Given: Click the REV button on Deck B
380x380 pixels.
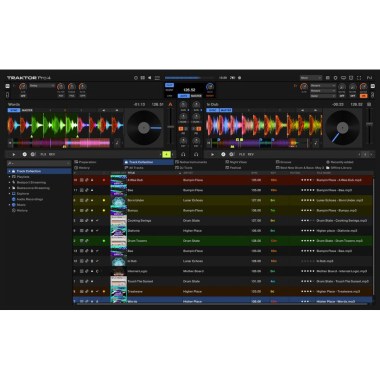Looking at the screenshot, I should [x=251, y=155].
